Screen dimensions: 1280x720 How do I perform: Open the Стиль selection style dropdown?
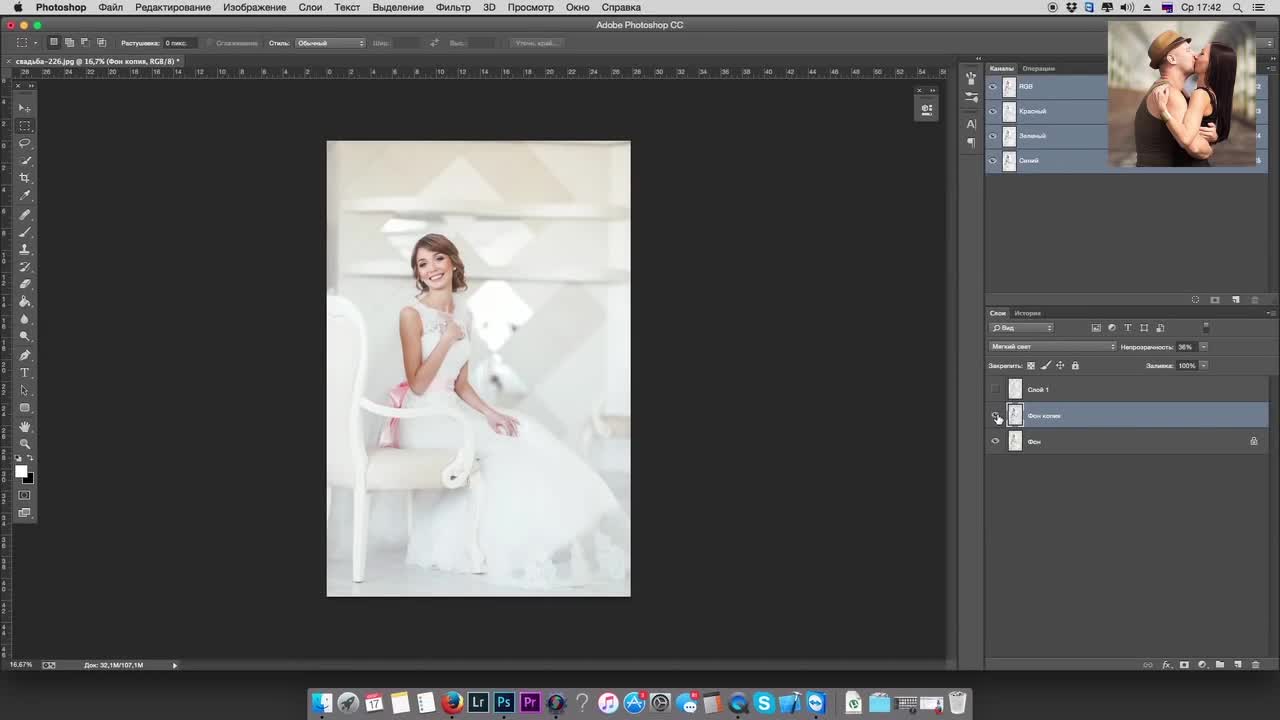click(331, 43)
